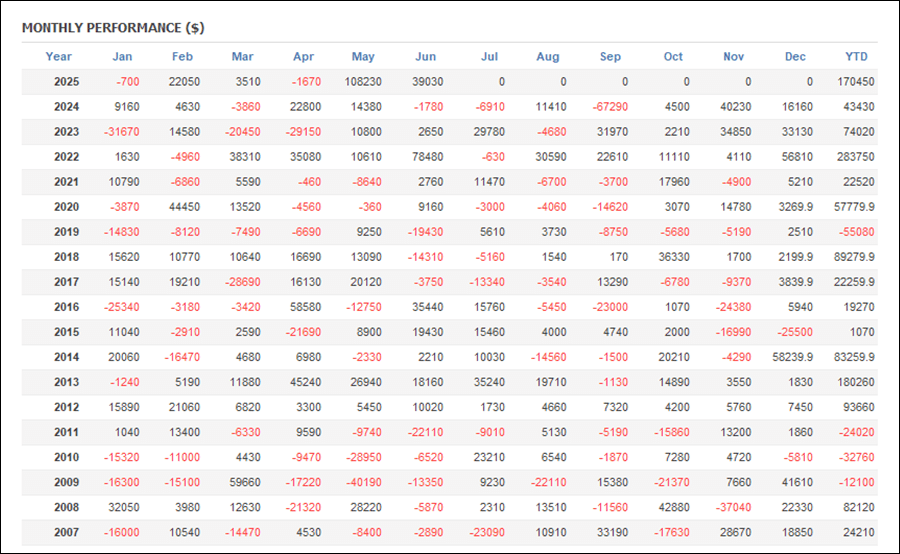The image size is (900, 554).
Task: Select the 2019 year row label
Action: click(67, 232)
